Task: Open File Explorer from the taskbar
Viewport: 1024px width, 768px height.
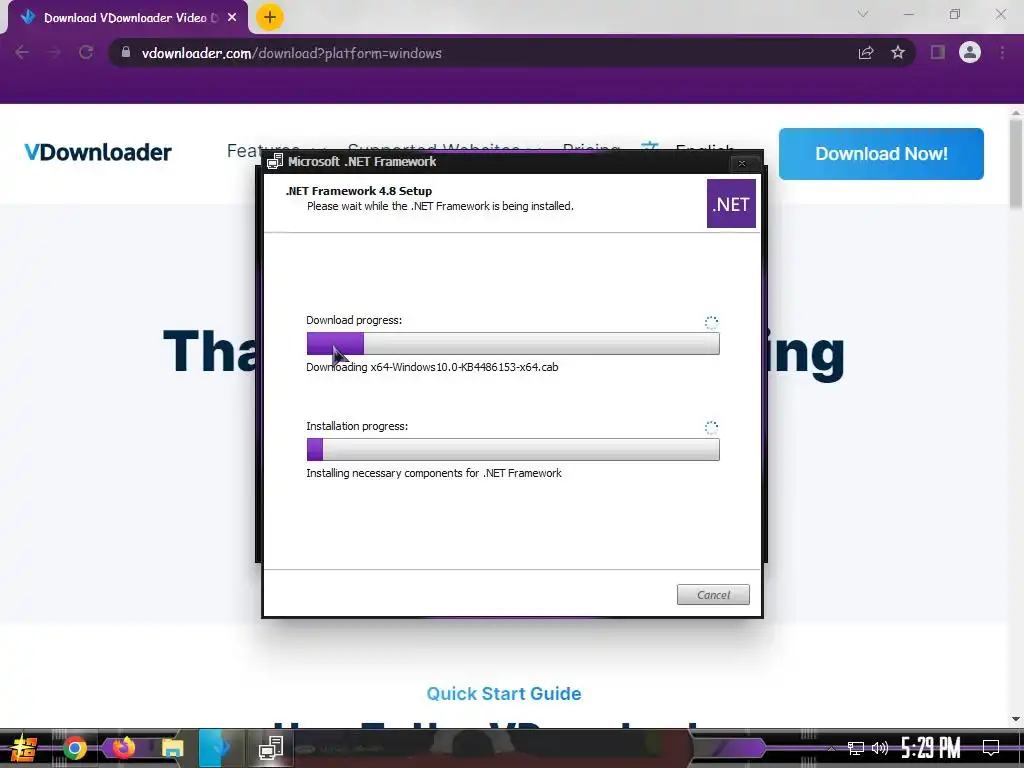Action: tap(172, 748)
